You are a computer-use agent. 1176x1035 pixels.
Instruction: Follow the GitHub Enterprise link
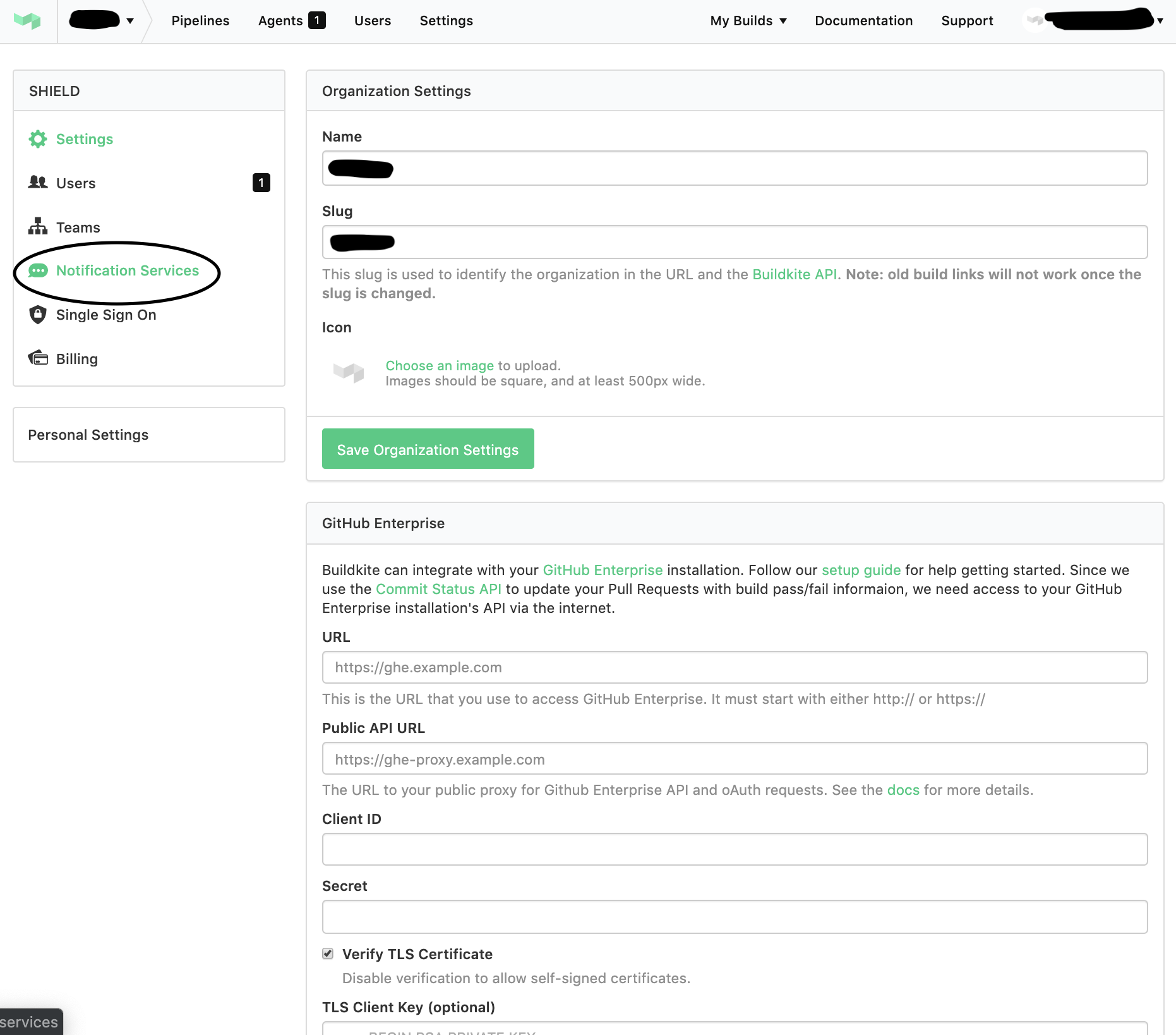(603, 570)
